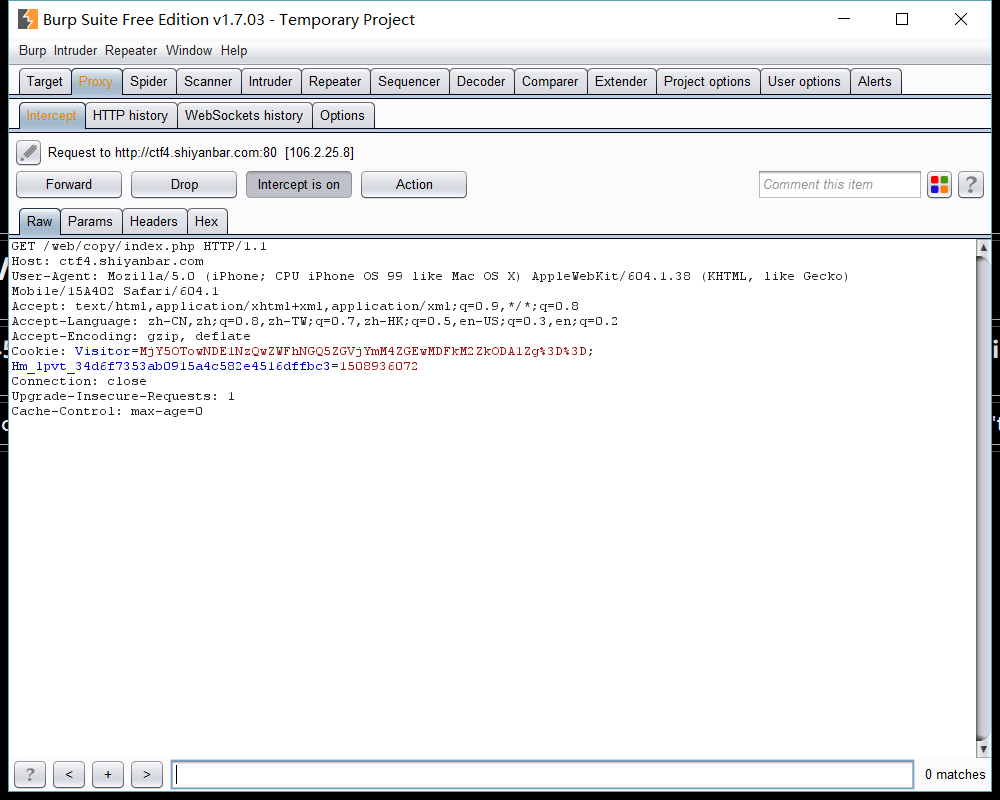Select the Intercept sub-tab
Viewport: 1000px width, 800px height.
[51, 115]
